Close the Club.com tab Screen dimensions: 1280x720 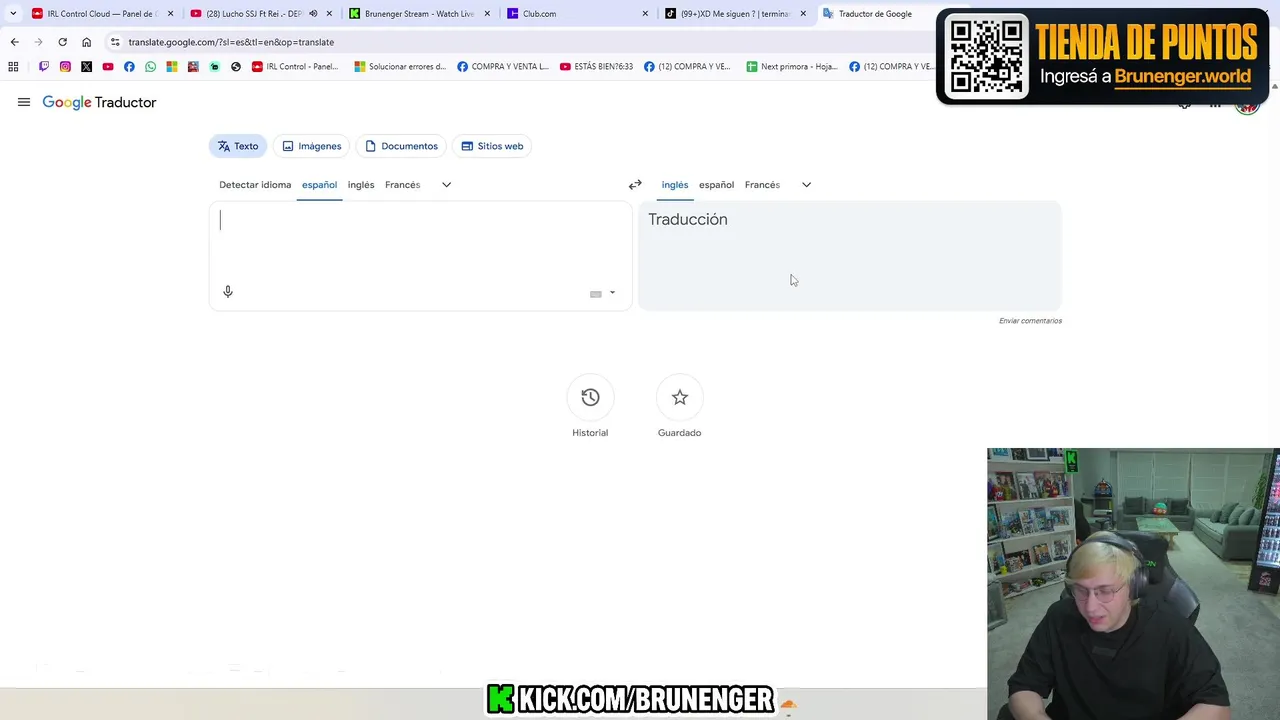[x=645, y=14]
